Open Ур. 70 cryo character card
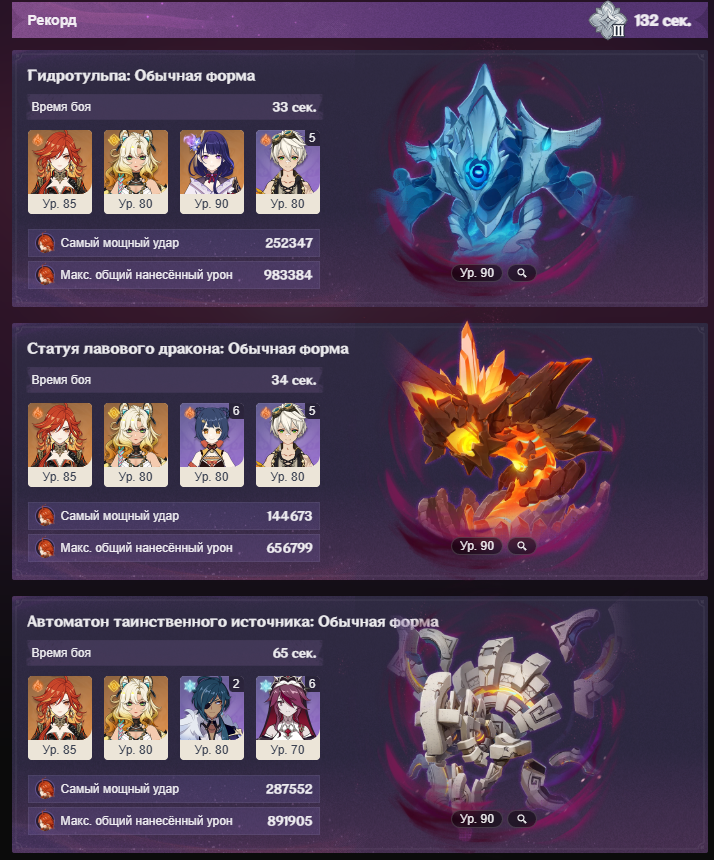Viewport: 714px width, 860px height. click(x=288, y=718)
